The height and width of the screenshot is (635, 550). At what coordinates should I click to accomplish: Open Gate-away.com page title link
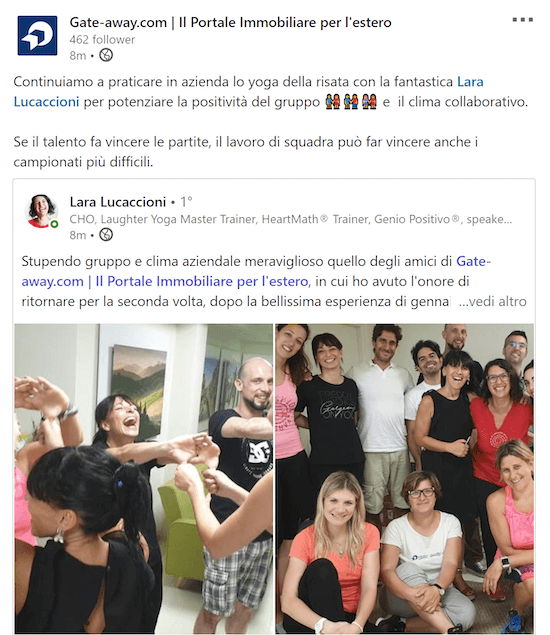230,22
